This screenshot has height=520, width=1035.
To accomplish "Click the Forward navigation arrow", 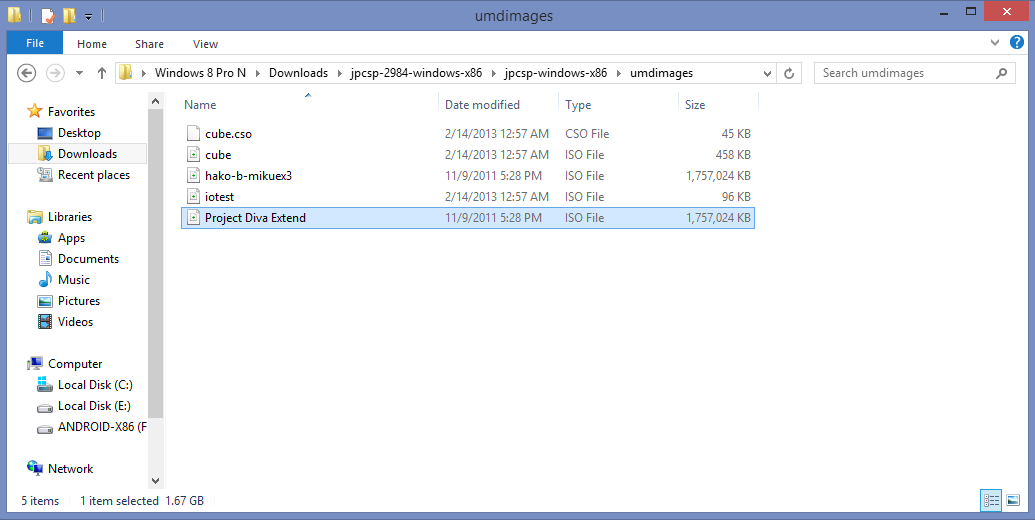I will [55, 73].
